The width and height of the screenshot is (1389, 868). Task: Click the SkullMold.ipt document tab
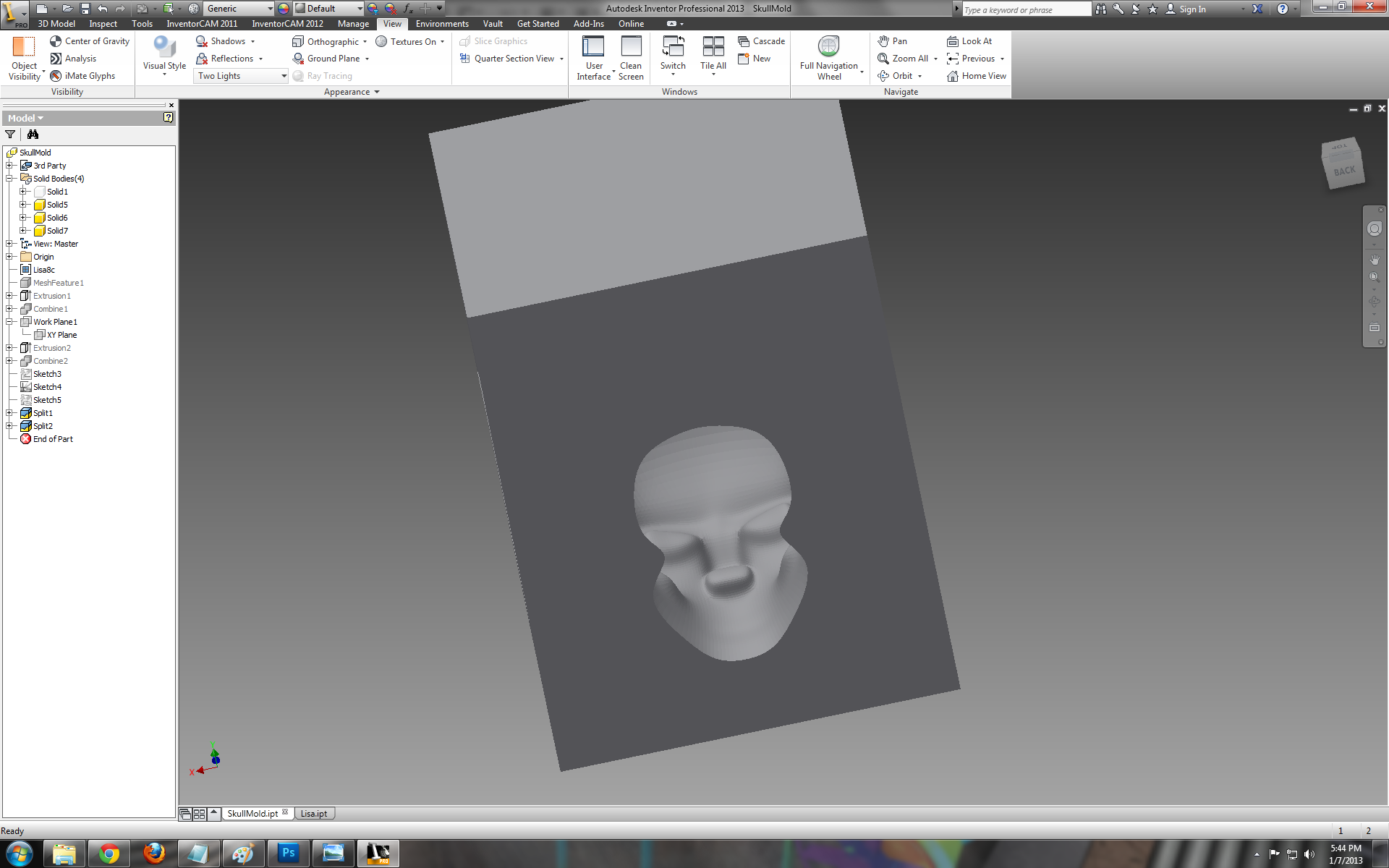click(252, 814)
